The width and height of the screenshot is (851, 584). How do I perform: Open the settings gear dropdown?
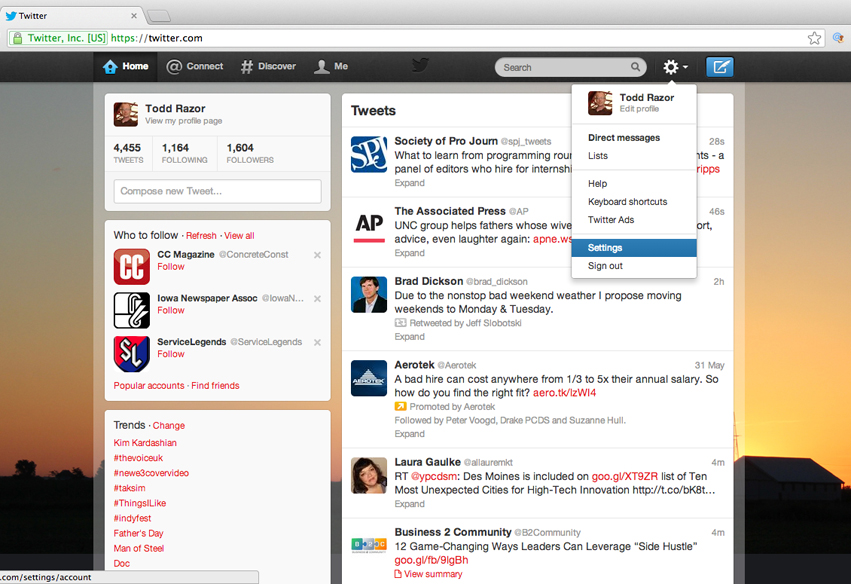[x=674, y=67]
